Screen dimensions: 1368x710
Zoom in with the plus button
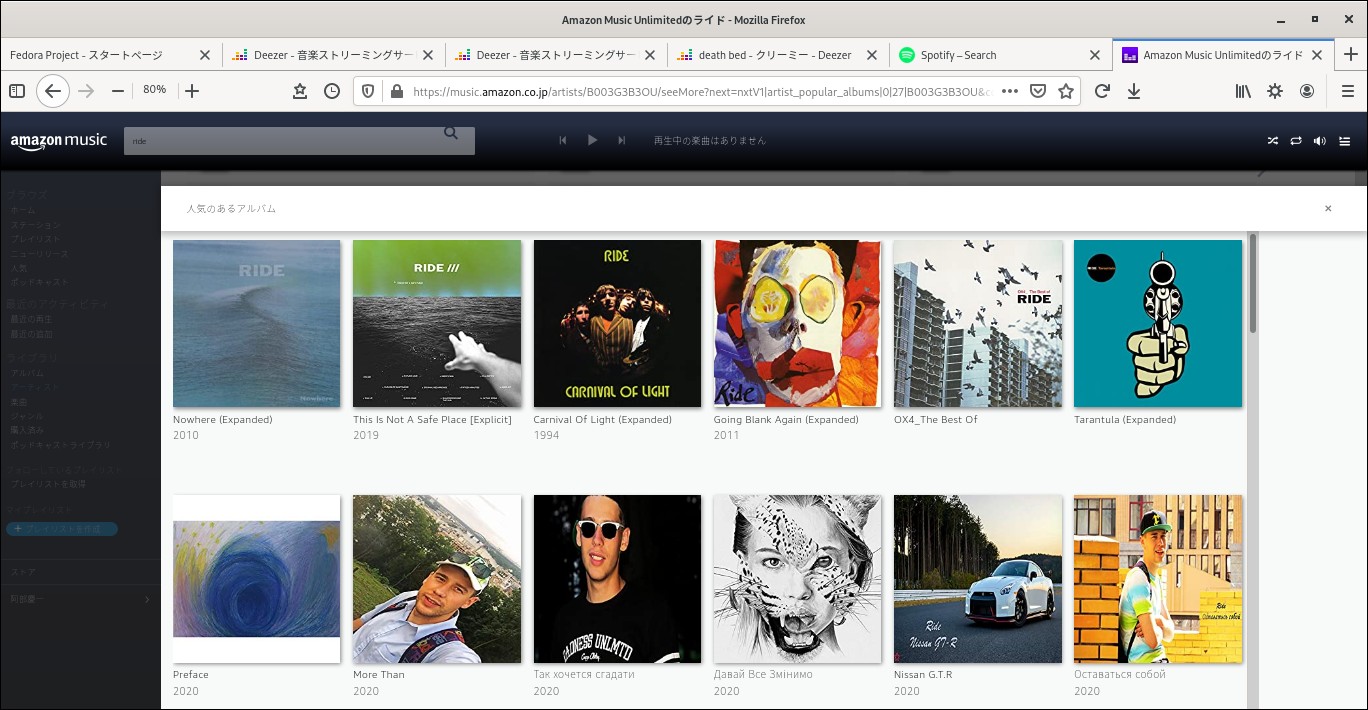[192, 91]
